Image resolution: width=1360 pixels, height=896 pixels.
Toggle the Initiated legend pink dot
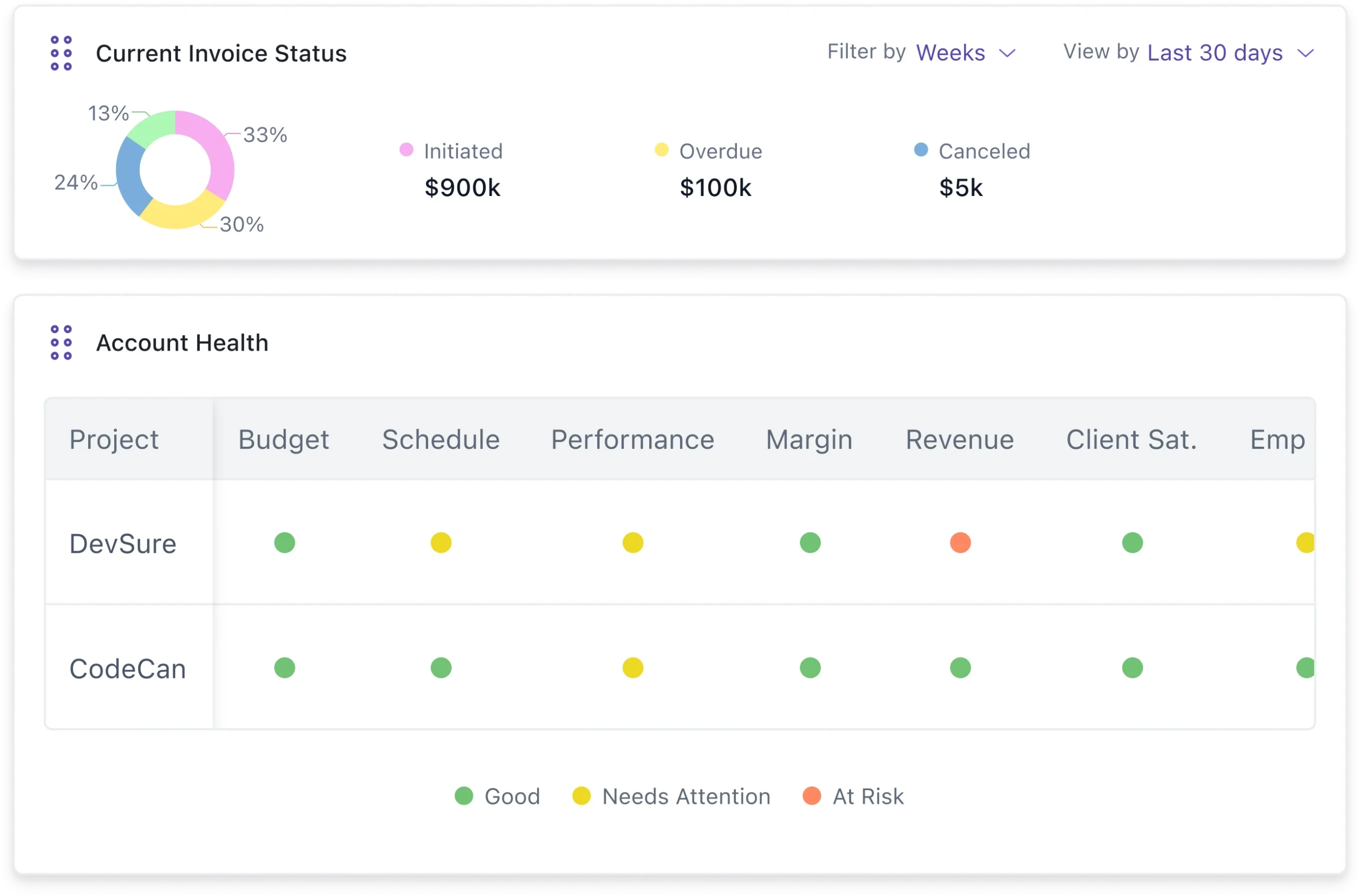point(406,150)
